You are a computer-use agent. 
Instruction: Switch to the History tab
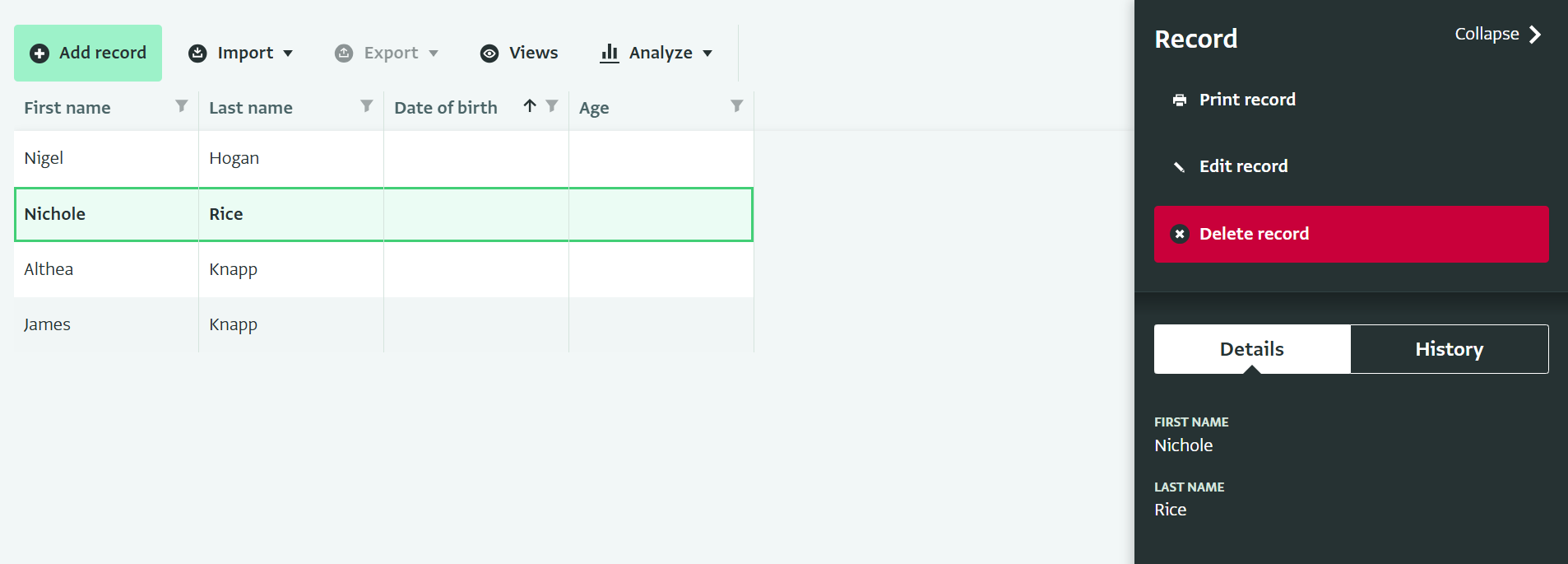click(x=1449, y=349)
